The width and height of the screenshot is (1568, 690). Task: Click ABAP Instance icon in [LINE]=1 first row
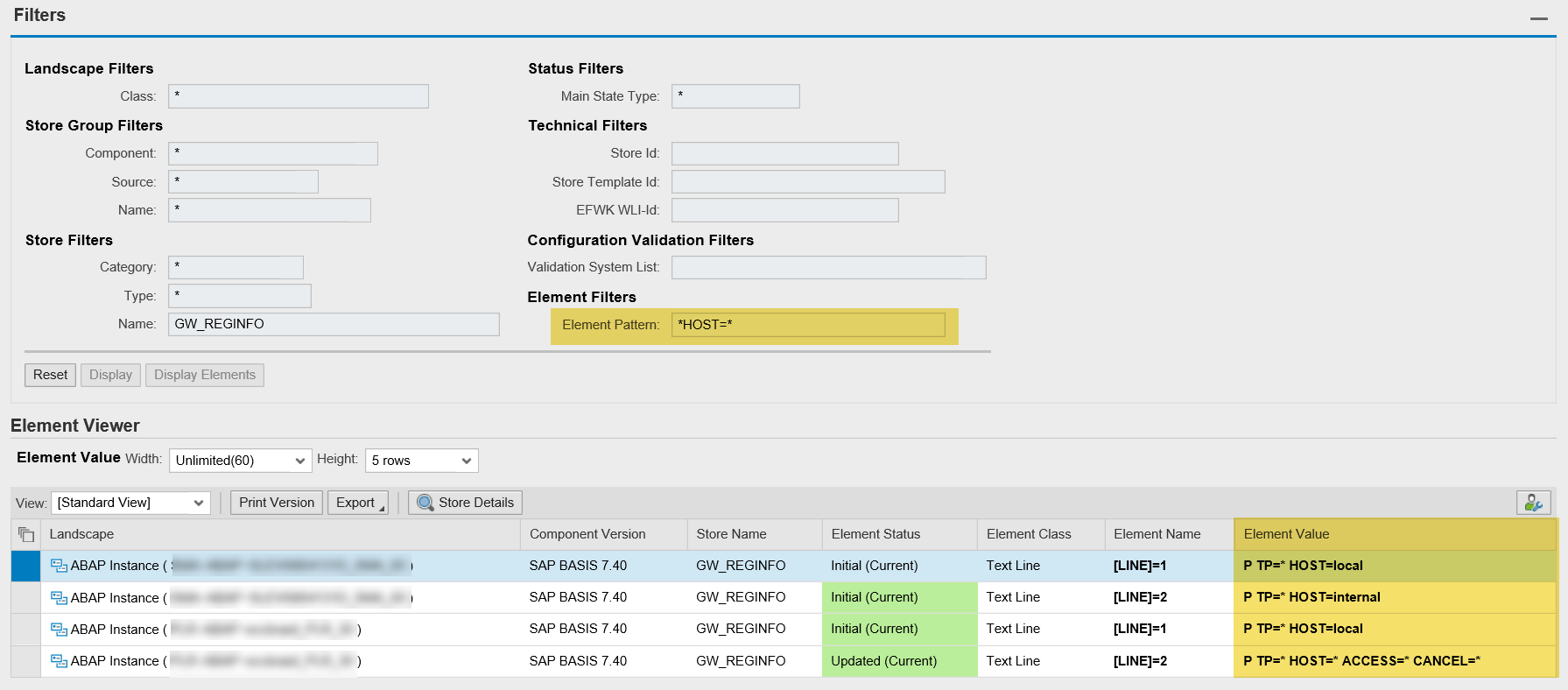coord(59,566)
